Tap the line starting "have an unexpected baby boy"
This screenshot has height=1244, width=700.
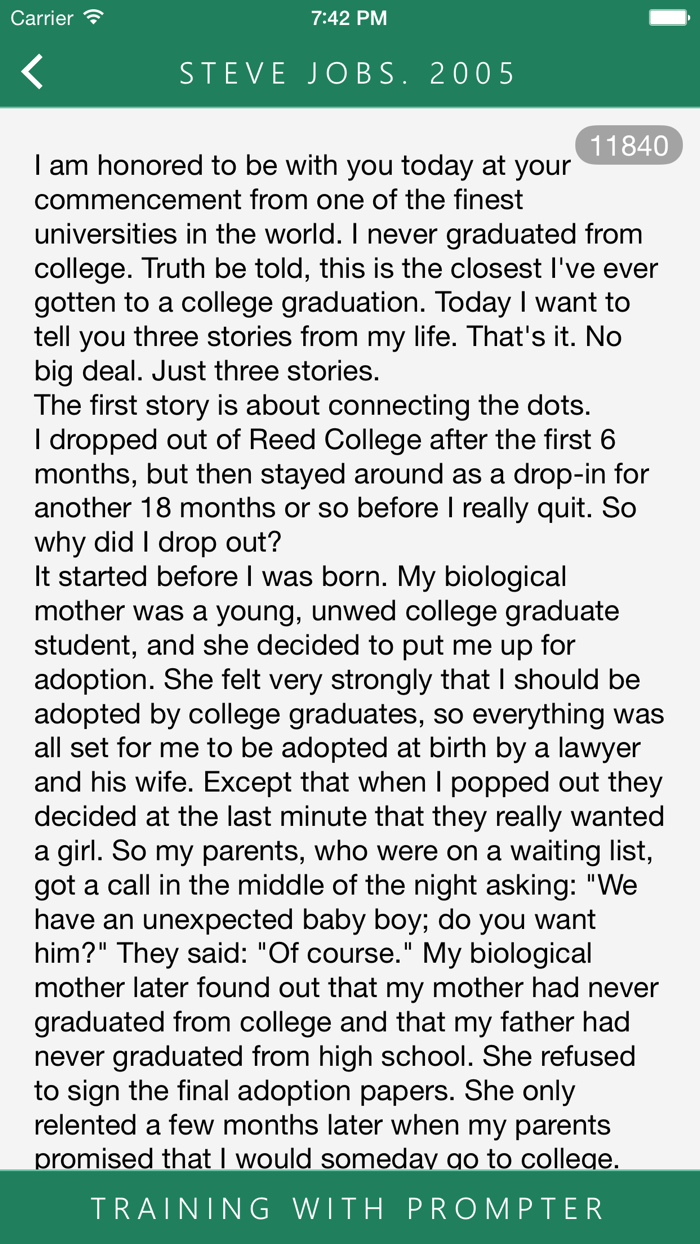(315, 919)
